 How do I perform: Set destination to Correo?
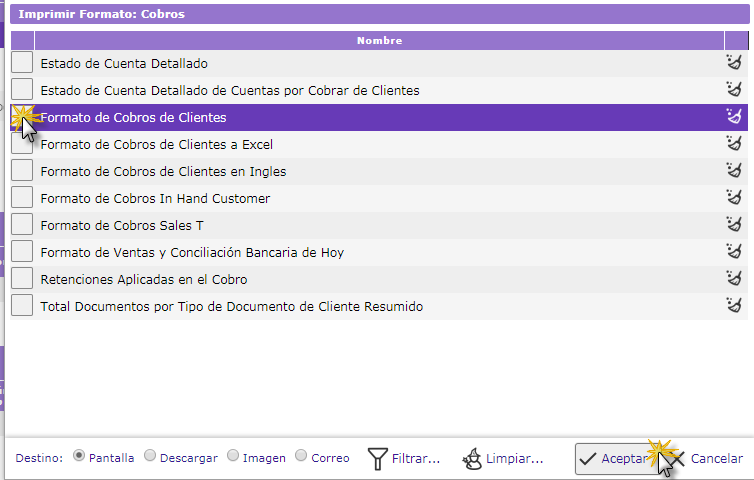tap(303, 456)
